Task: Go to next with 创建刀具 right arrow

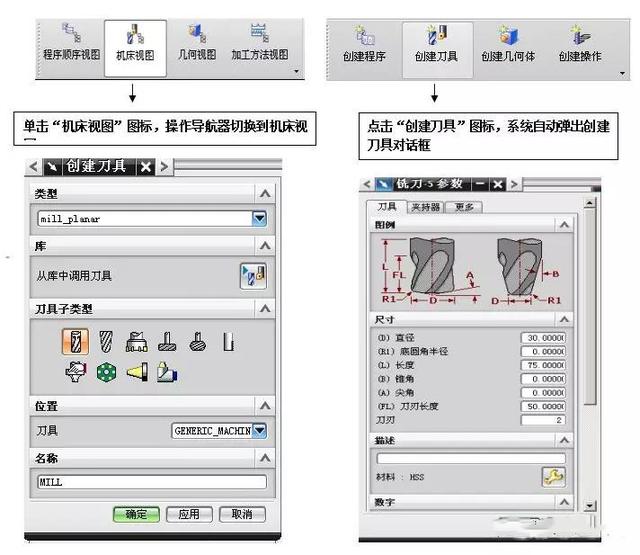Action: (164, 166)
